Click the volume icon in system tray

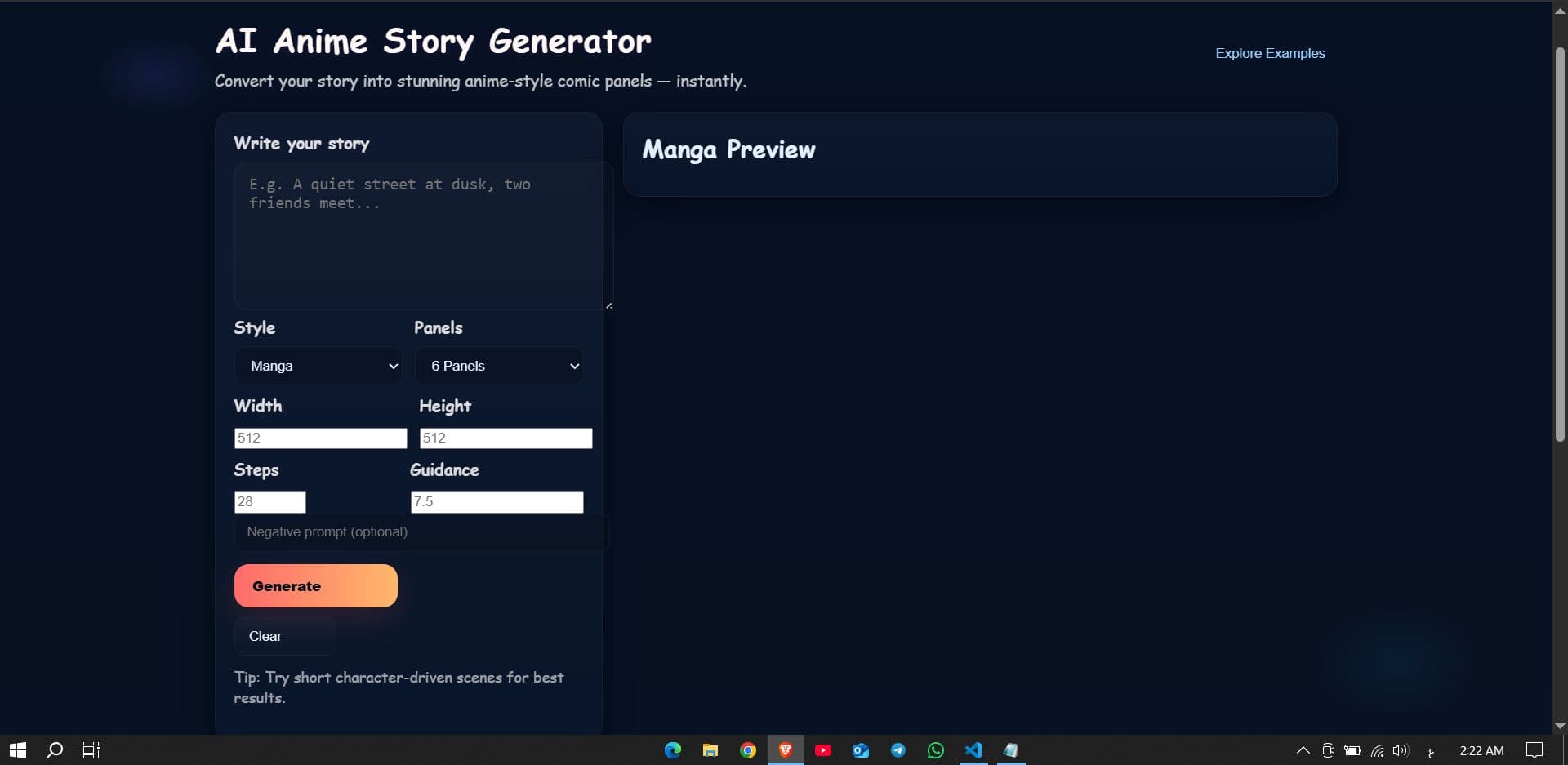pyautogui.click(x=1401, y=749)
